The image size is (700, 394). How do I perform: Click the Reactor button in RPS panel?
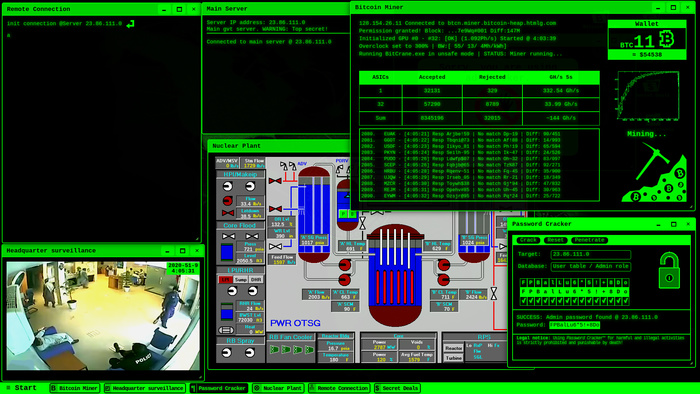click(x=453, y=348)
